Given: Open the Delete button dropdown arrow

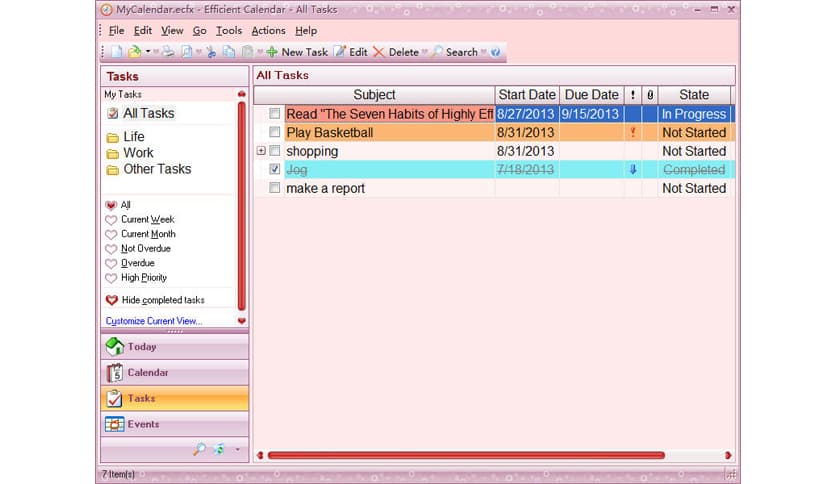Looking at the screenshot, I should pyautogui.click(x=425, y=52).
